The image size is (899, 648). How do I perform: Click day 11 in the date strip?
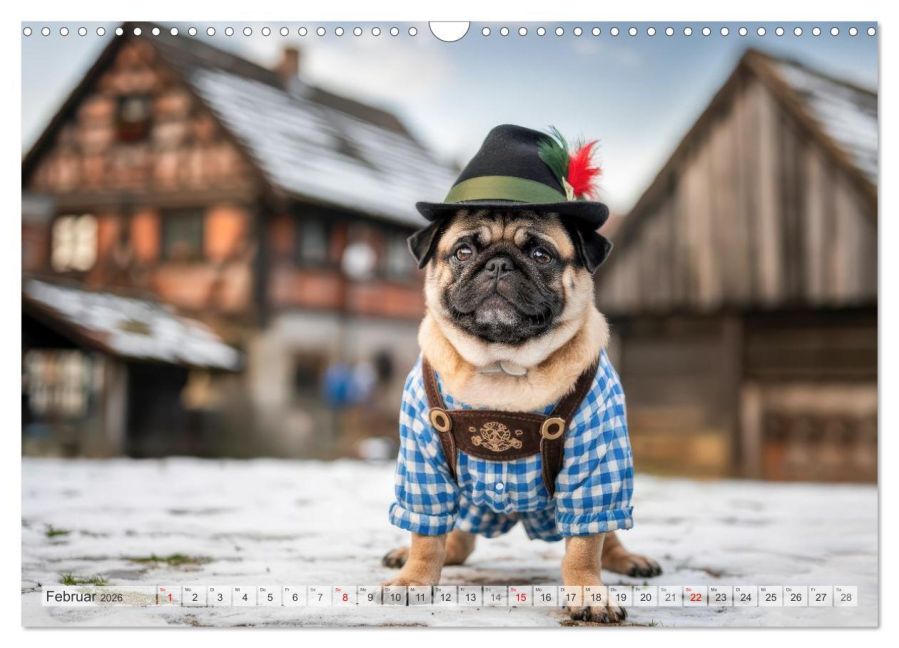[x=420, y=596]
